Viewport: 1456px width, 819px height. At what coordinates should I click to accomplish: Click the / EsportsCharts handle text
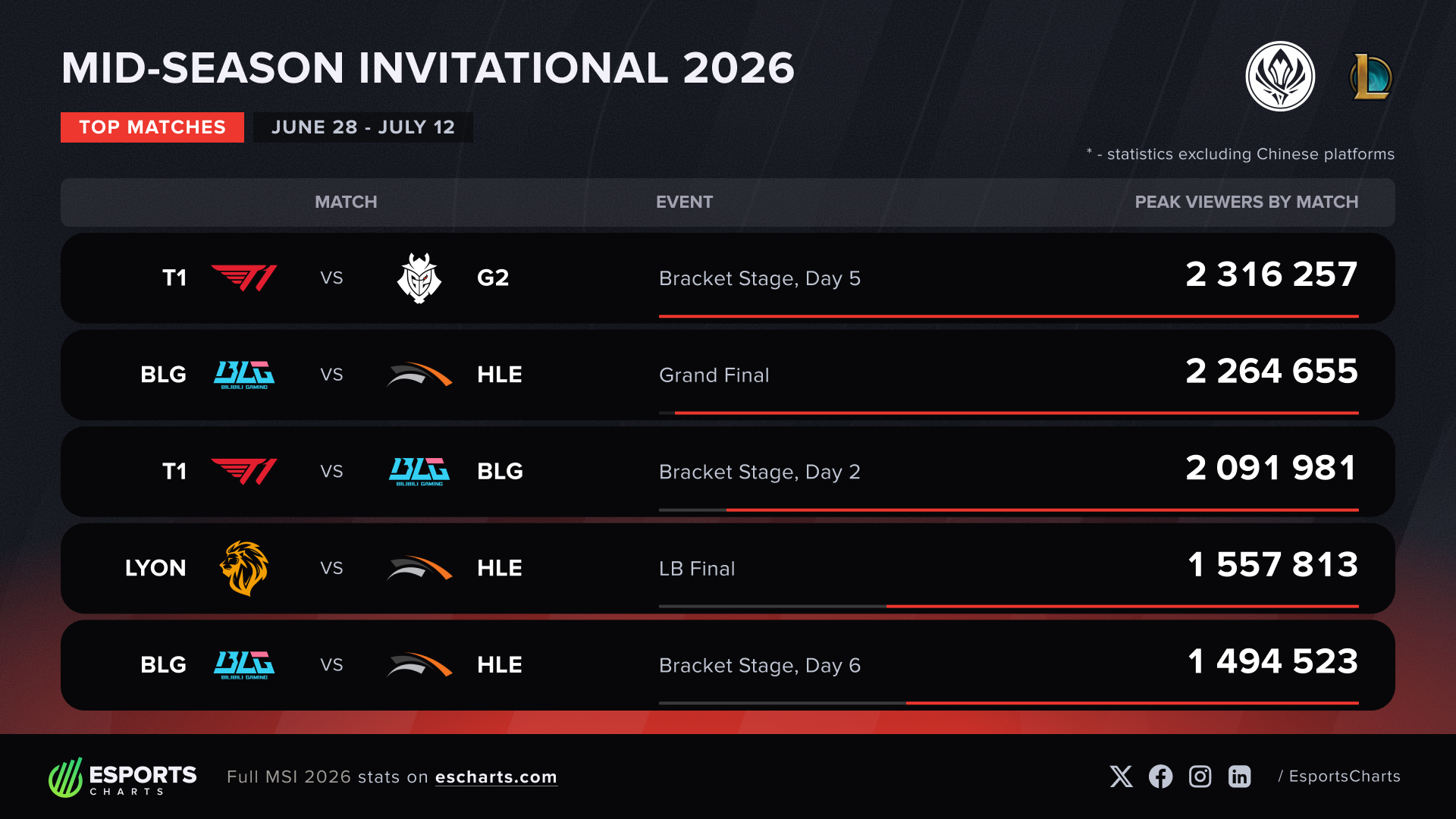pos(1339,777)
